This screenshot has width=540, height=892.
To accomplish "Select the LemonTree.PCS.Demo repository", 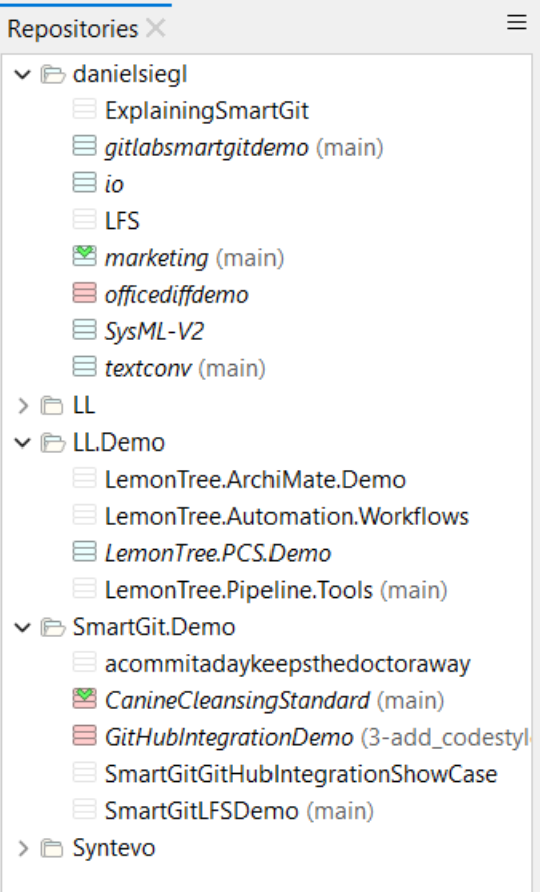I will coord(218,553).
